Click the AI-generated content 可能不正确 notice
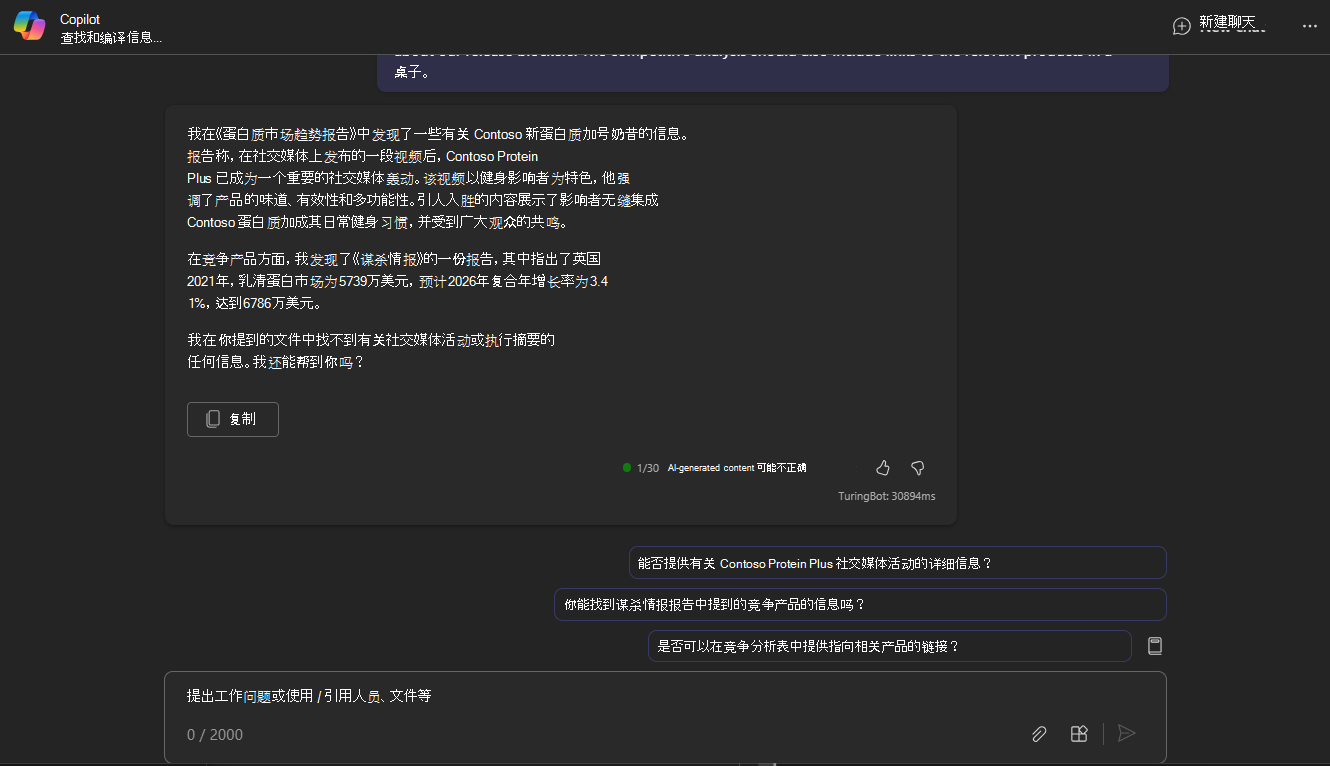 (x=737, y=468)
